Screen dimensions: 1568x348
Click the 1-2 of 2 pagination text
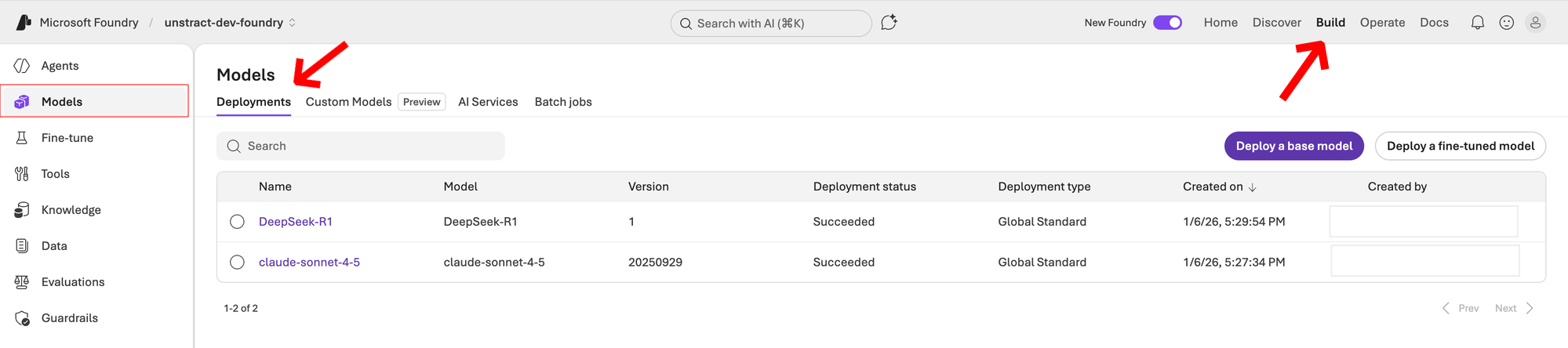pos(241,308)
